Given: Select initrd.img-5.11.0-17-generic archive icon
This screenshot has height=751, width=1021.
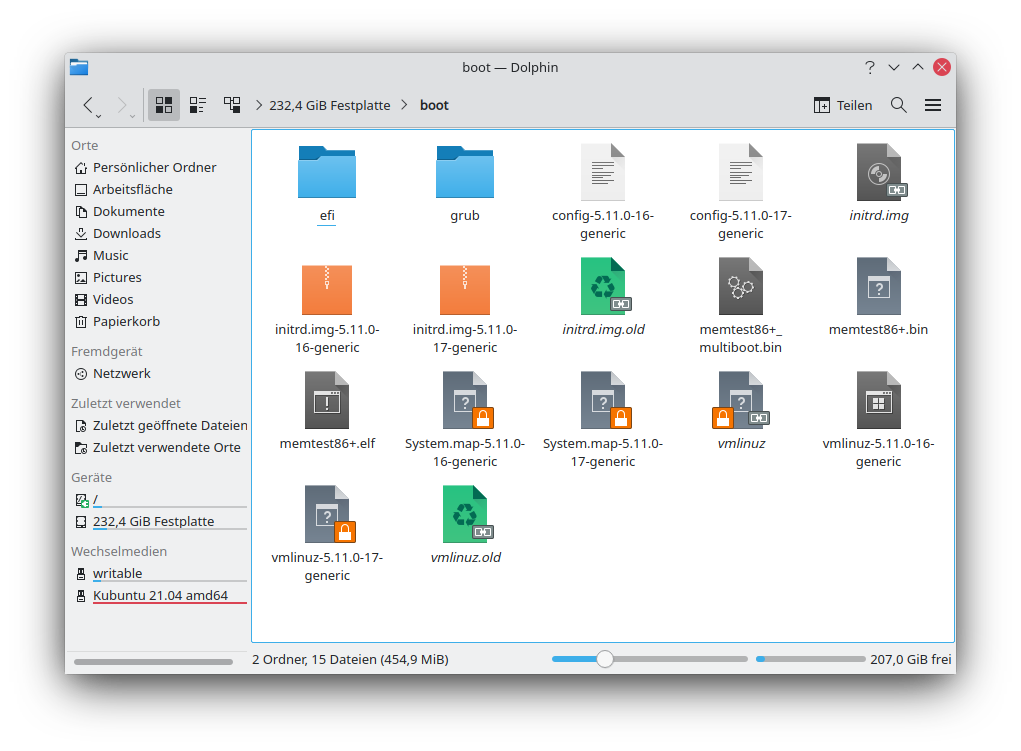Looking at the screenshot, I should point(465,289).
